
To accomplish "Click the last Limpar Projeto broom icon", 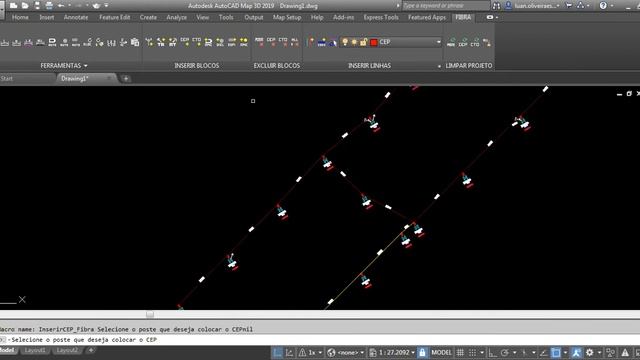I will [487, 42].
